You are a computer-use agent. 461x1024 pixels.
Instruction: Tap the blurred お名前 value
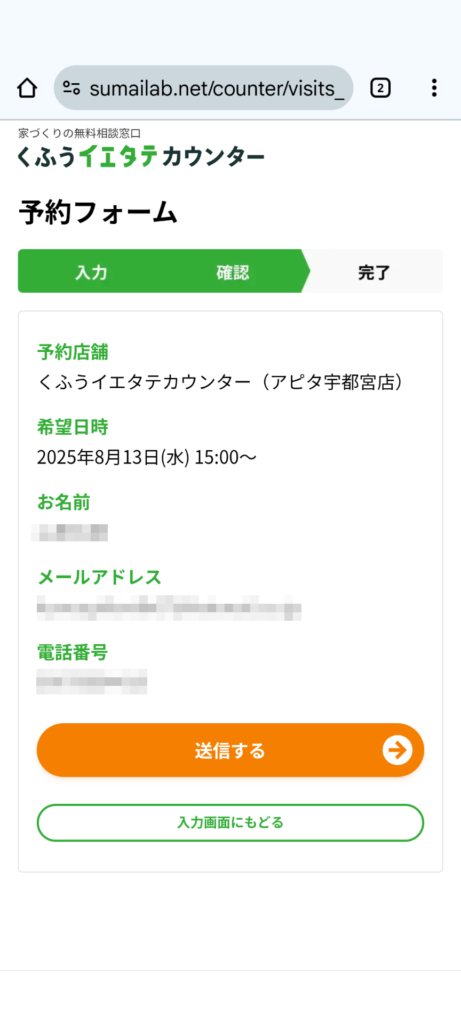(70, 532)
